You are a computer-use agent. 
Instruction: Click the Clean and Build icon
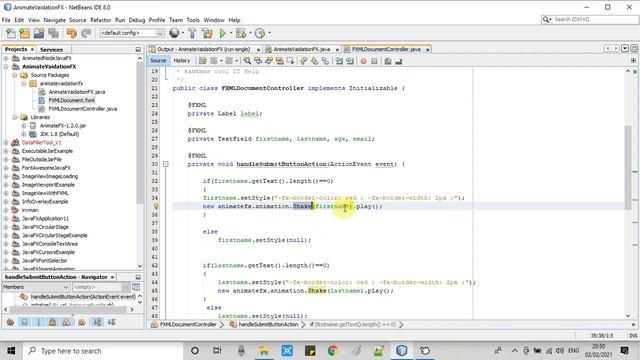[207, 33]
